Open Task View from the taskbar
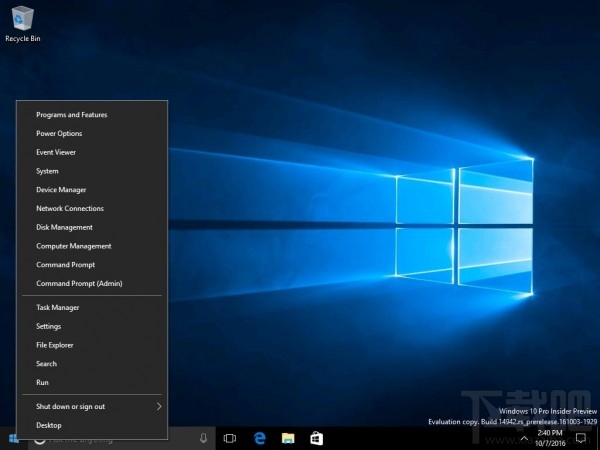This screenshot has width=600, height=450. 230,438
